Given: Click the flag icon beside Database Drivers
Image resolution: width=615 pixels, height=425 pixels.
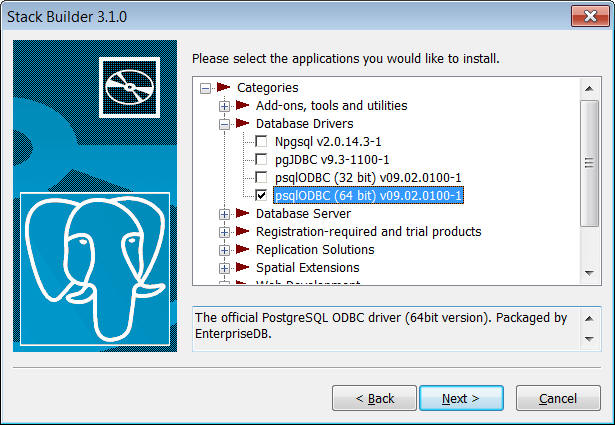Looking at the screenshot, I should (x=242, y=123).
